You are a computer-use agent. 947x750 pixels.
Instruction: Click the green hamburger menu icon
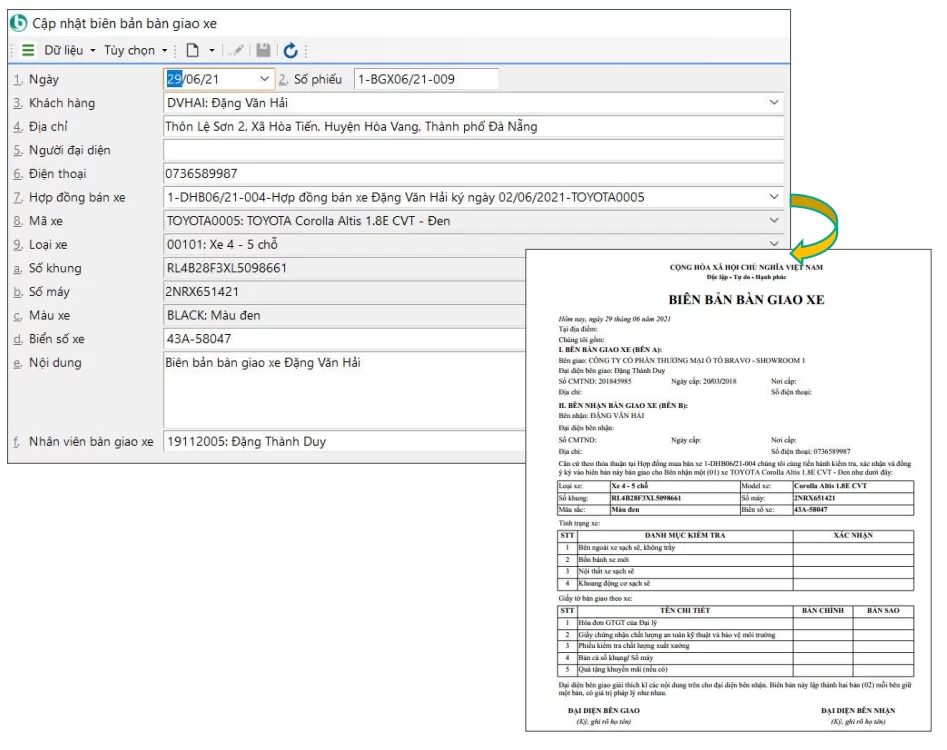[x=28, y=50]
